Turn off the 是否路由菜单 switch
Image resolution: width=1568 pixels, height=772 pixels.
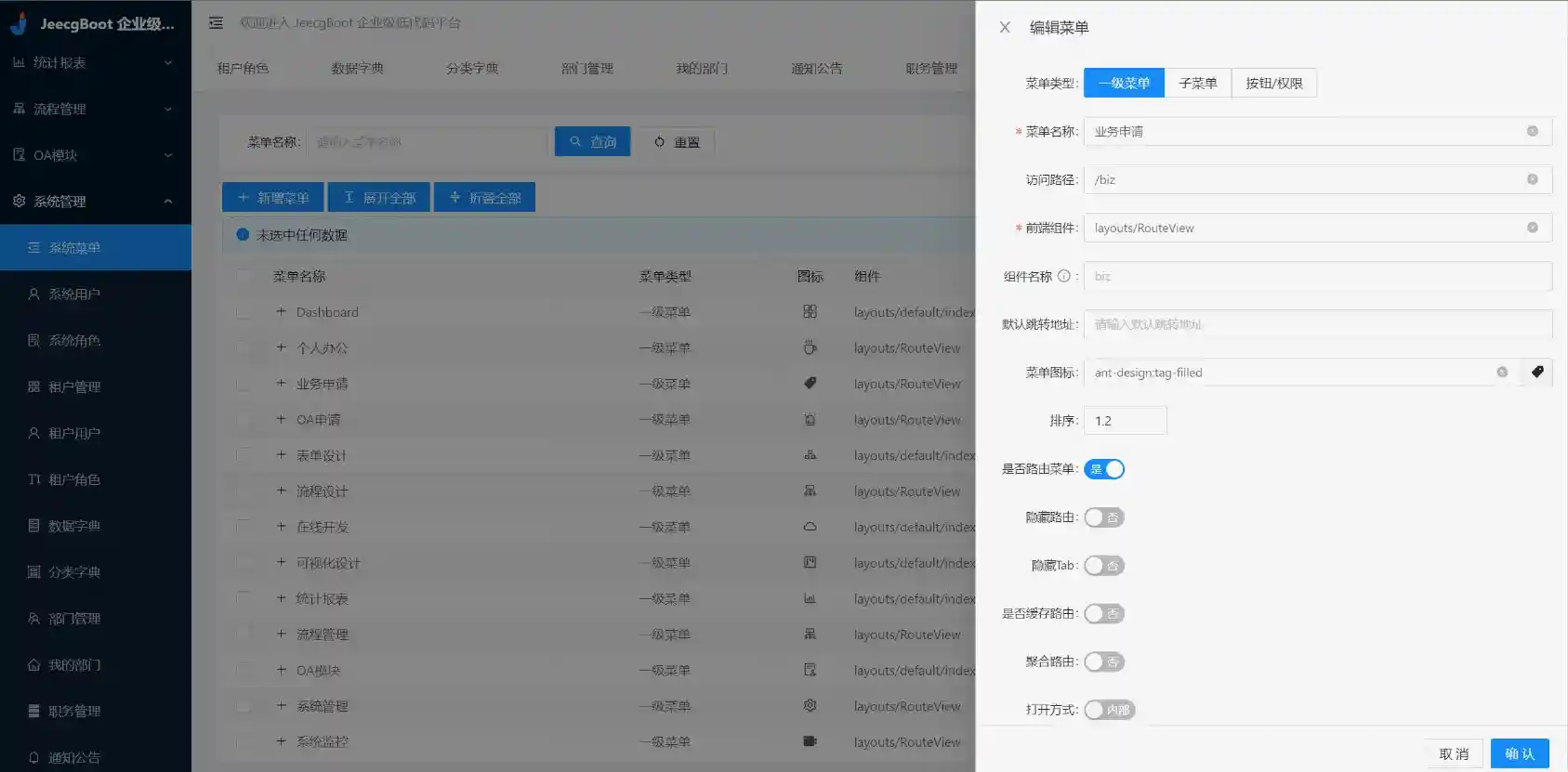[1104, 469]
